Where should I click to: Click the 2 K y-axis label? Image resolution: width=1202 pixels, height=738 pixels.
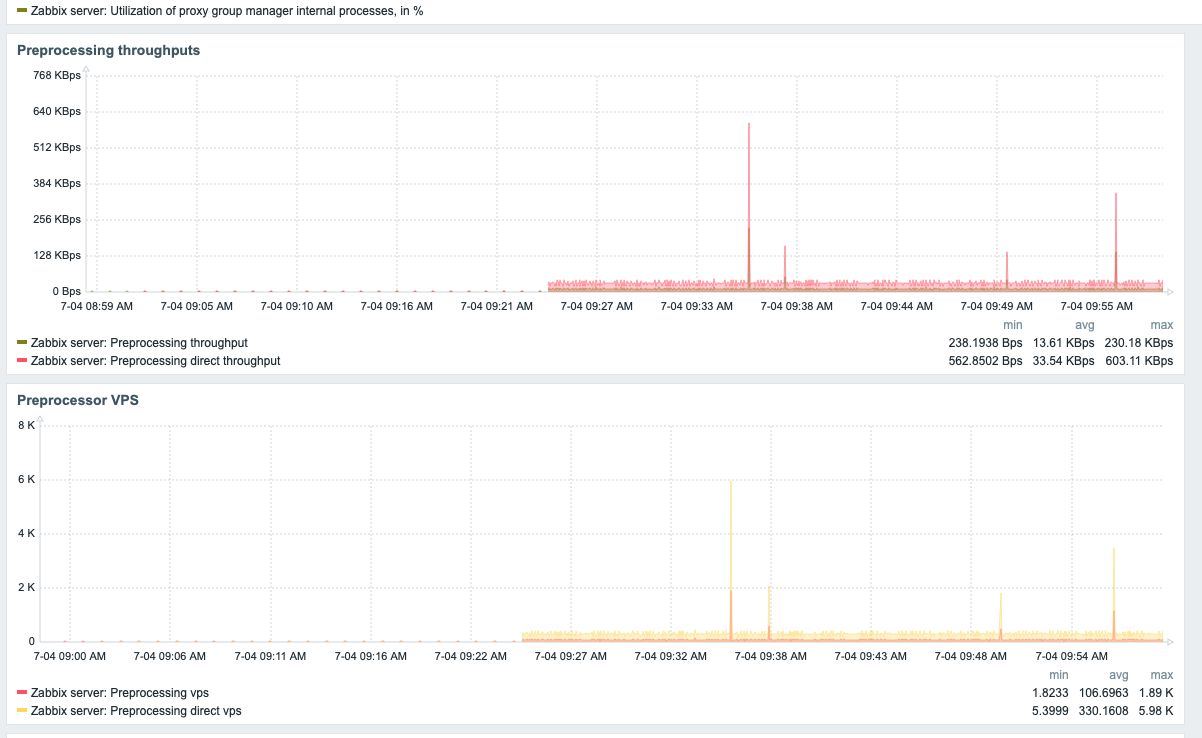pos(26,588)
